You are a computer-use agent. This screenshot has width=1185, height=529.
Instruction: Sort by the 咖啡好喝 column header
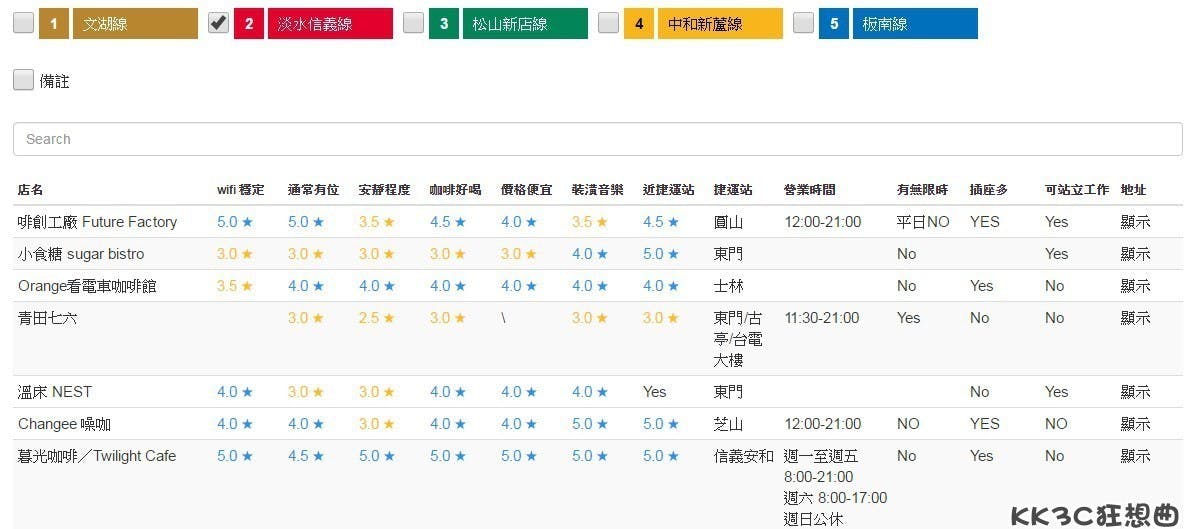[455, 190]
